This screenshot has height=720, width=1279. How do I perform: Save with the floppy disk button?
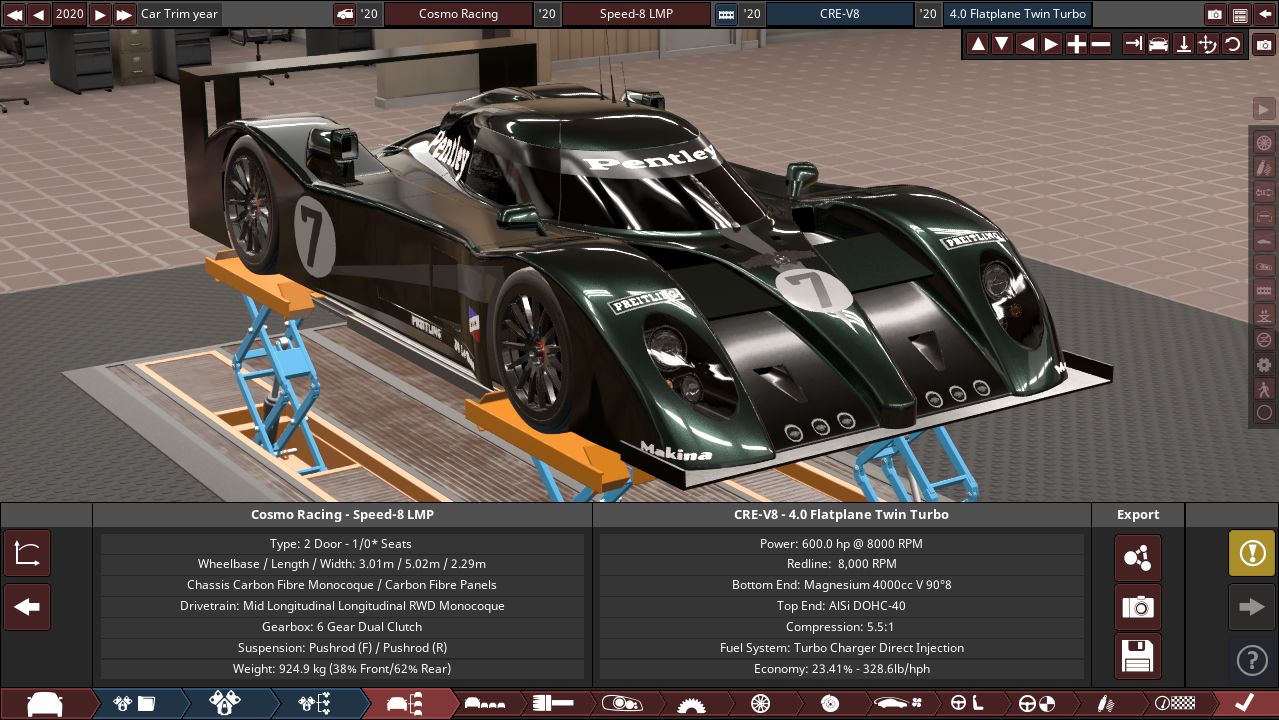[1138, 656]
